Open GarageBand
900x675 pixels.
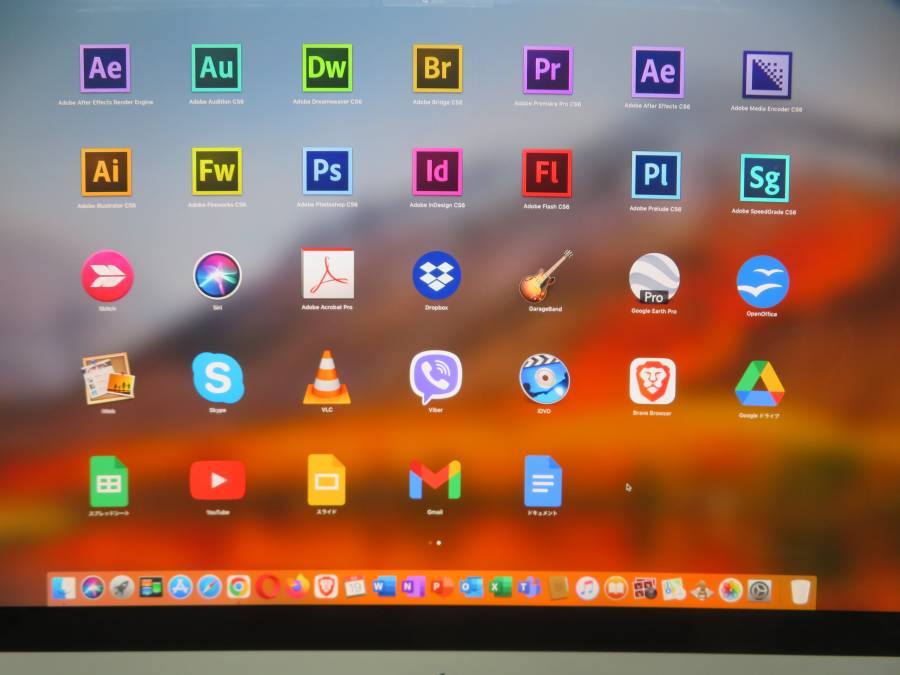click(546, 276)
